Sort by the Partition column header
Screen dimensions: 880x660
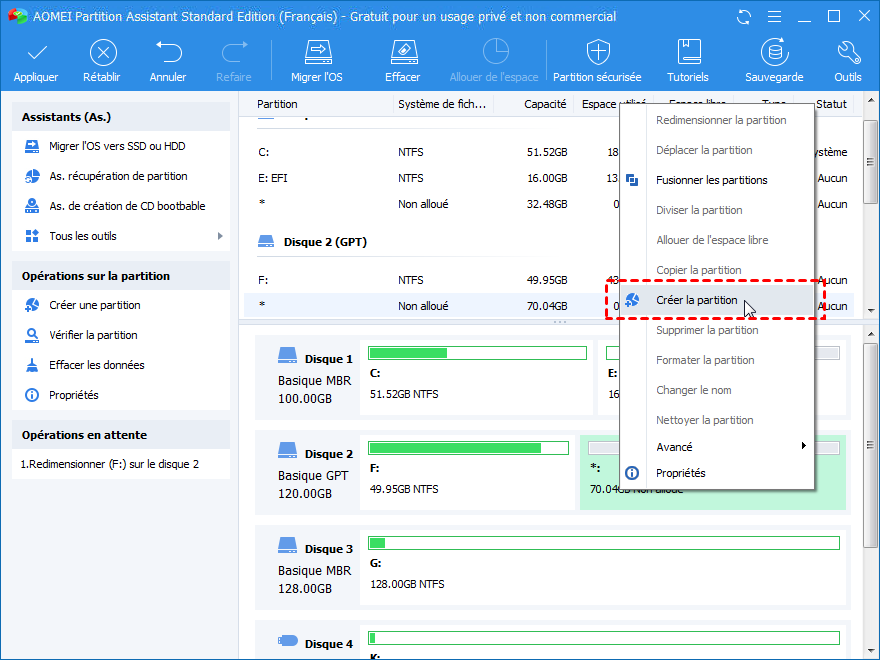click(x=277, y=104)
